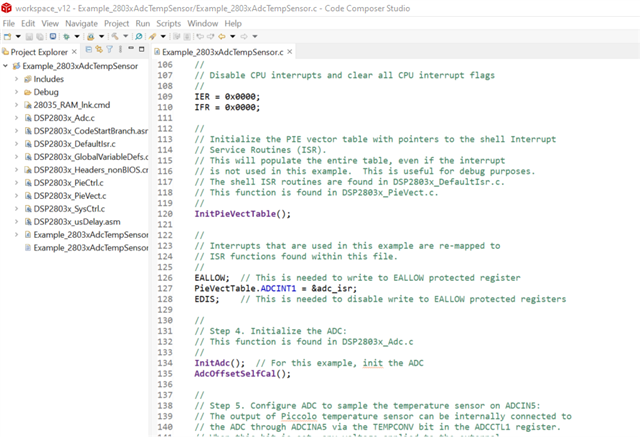Open the Edit menu
640x437 pixels.
pyautogui.click(x=28, y=24)
